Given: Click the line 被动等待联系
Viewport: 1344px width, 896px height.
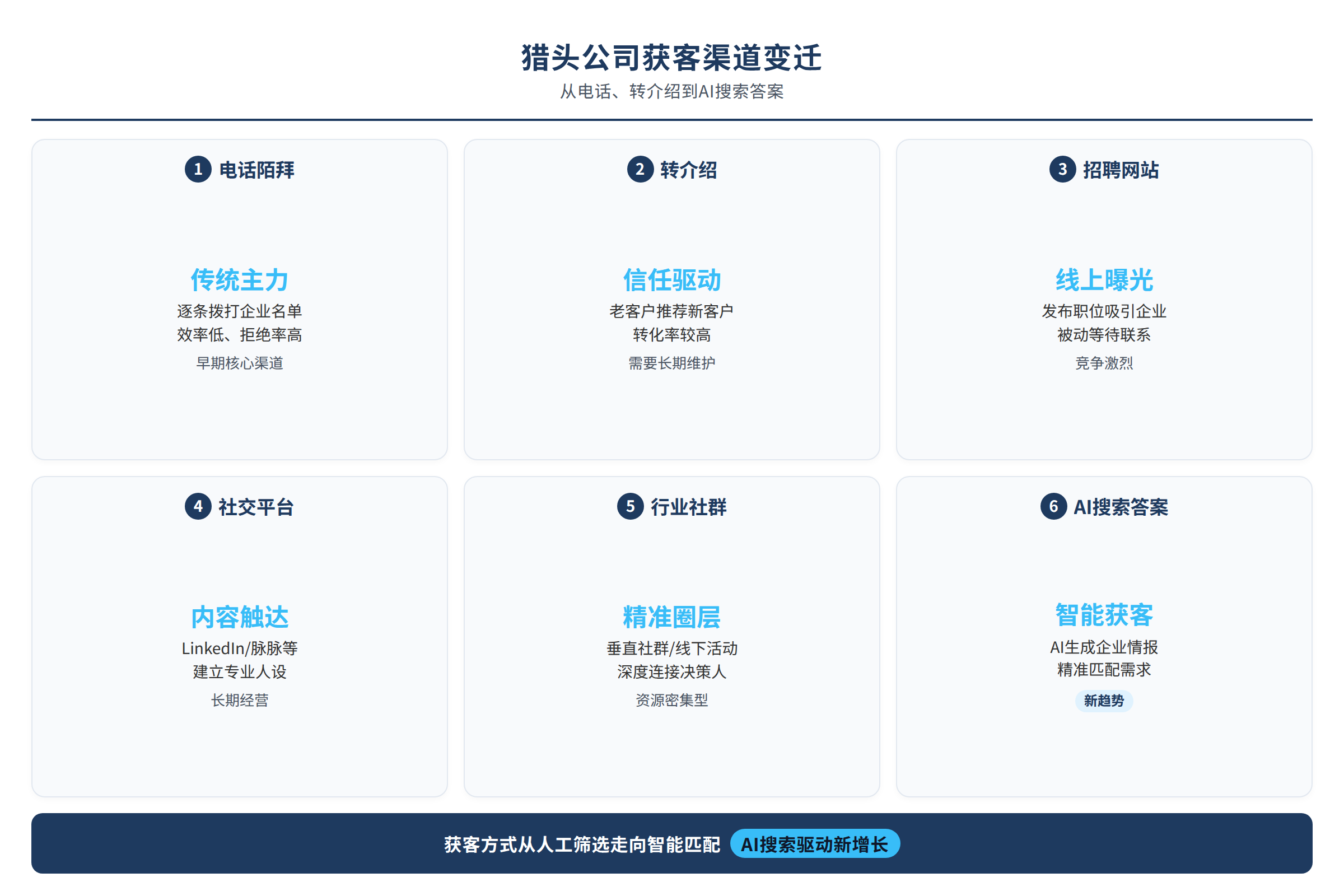Looking at the screenshot, I should [1104, 335].
